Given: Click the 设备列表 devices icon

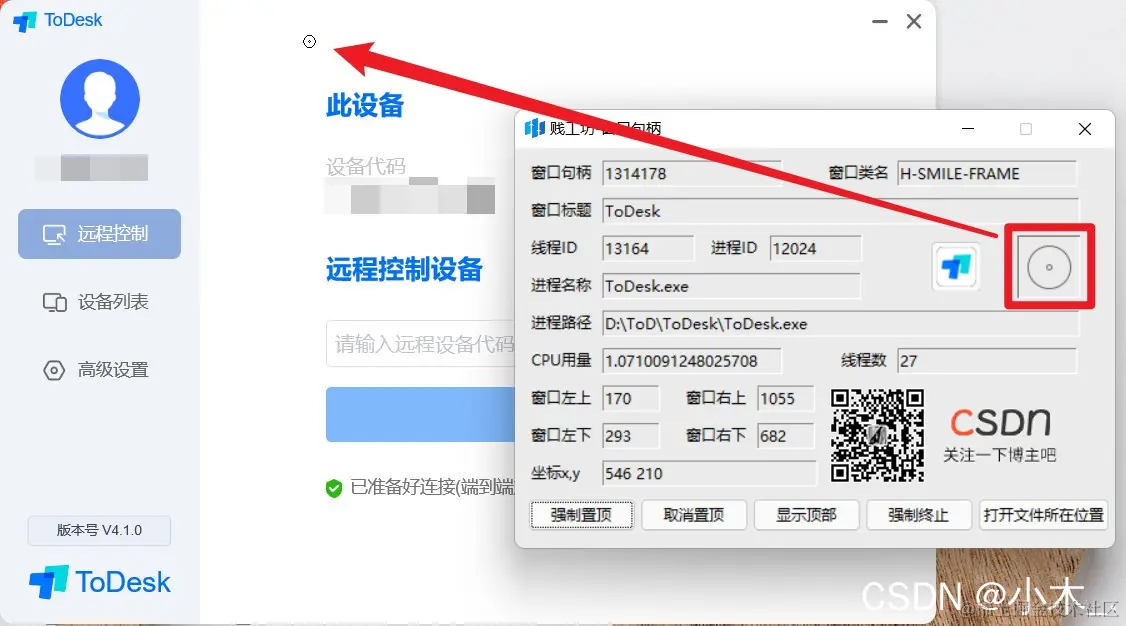Looking at the screenshot, I should pos(55,302).
